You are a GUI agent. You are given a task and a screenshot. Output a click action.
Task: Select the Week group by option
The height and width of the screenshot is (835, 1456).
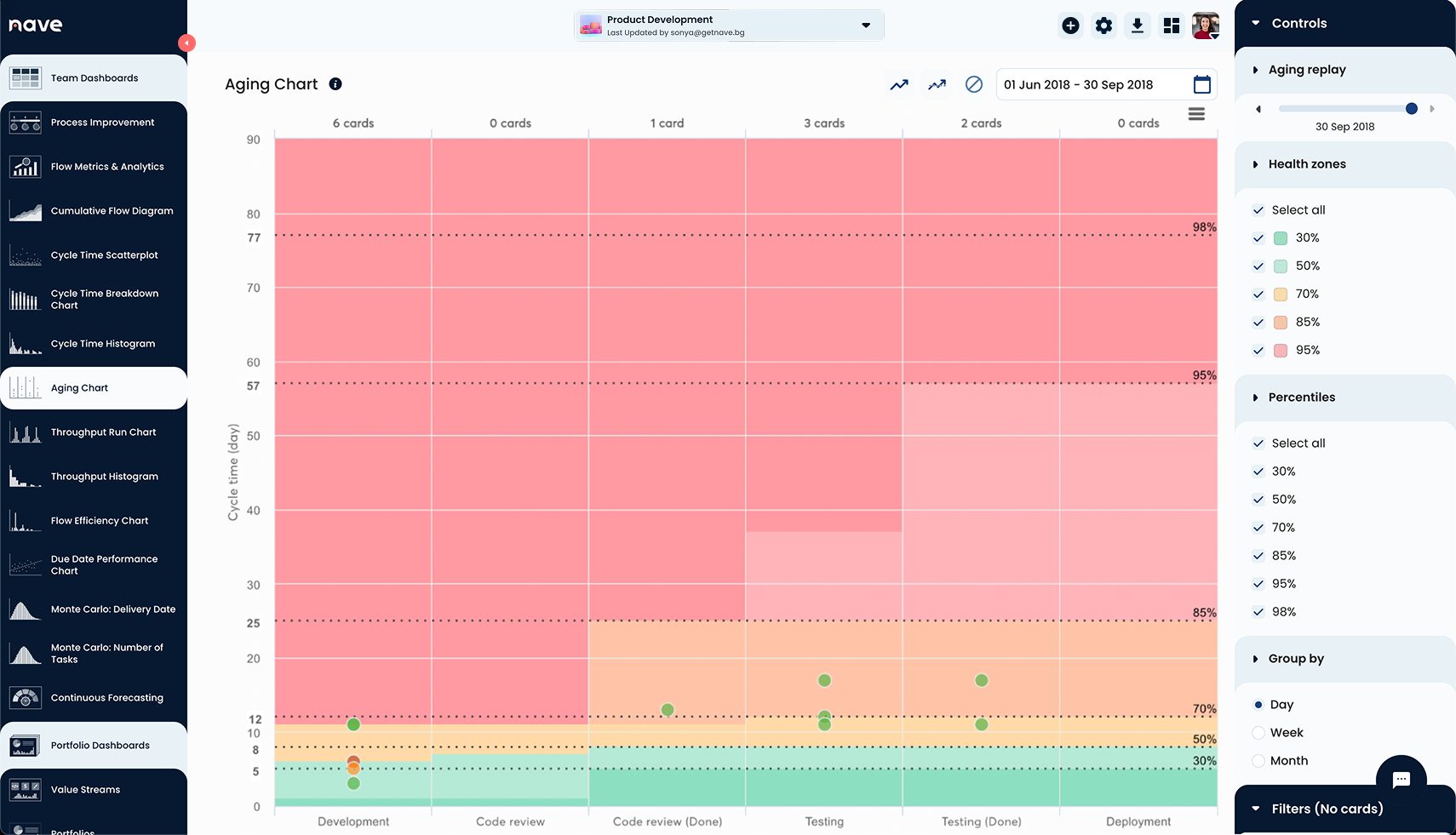[1258, 733]
